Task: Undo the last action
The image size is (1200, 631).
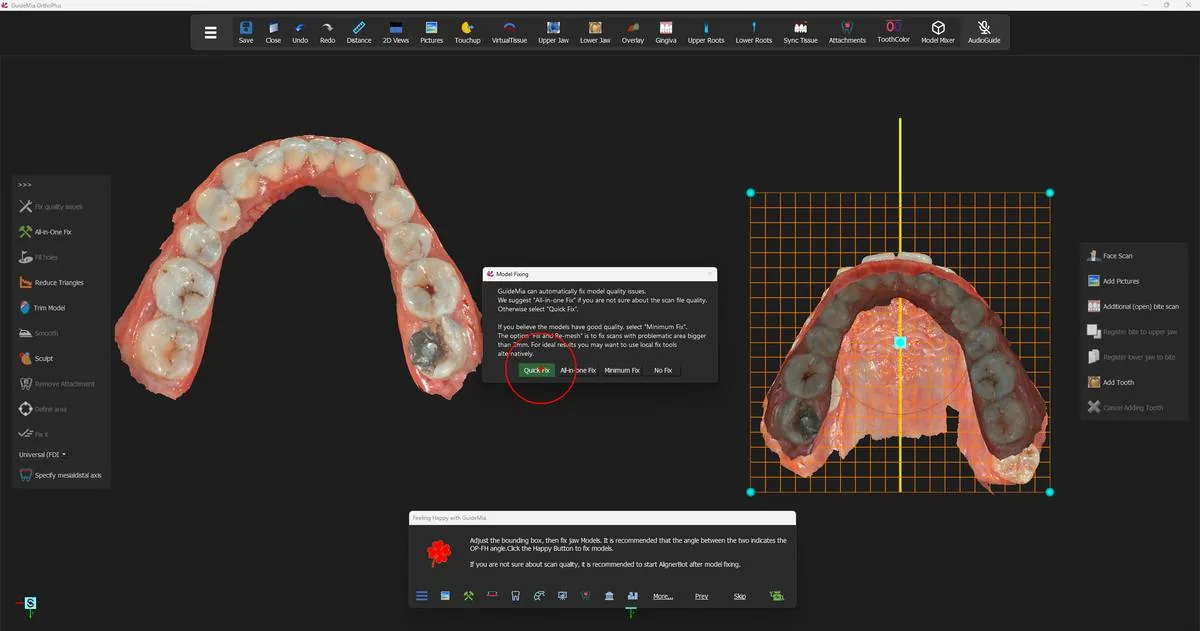Action: (300, 33)
